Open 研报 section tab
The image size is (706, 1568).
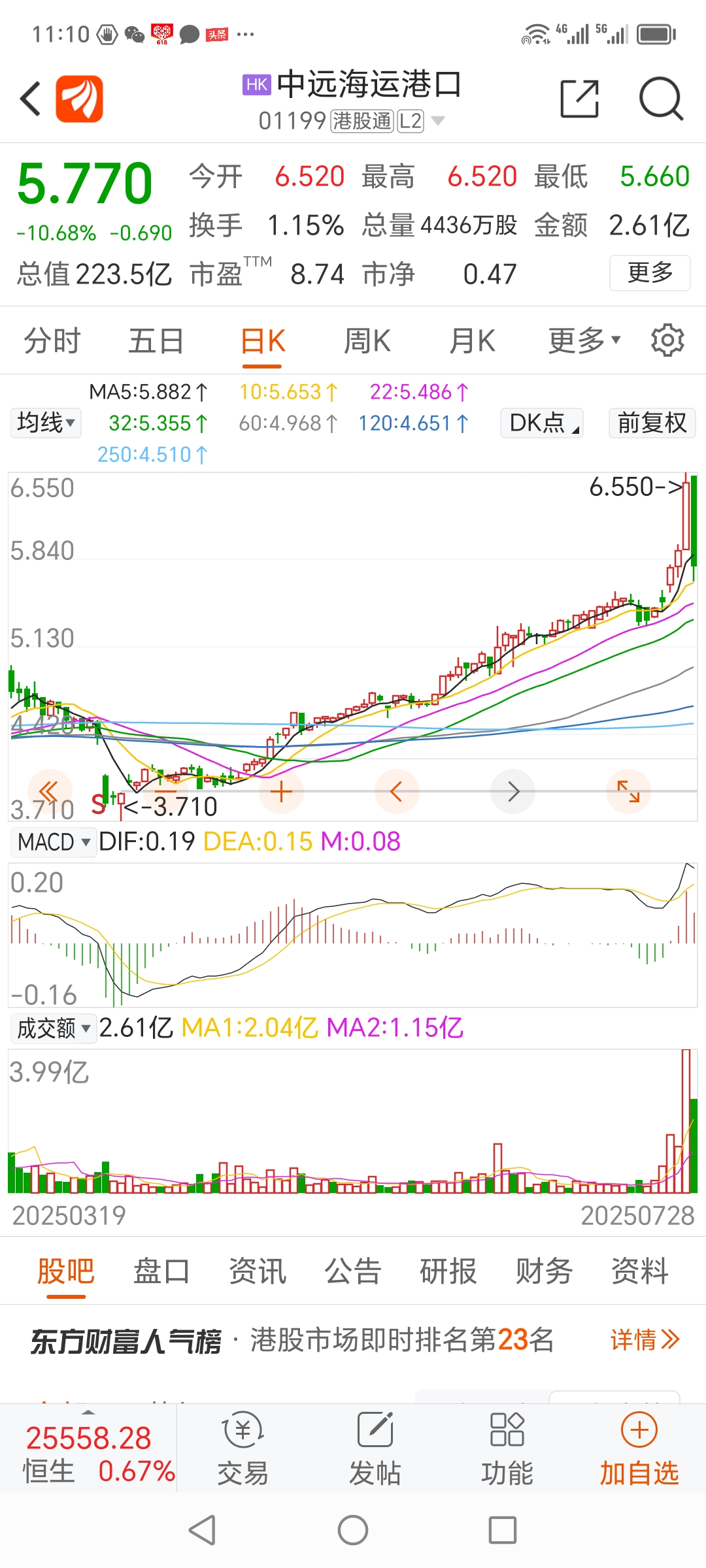(448, 1271)
